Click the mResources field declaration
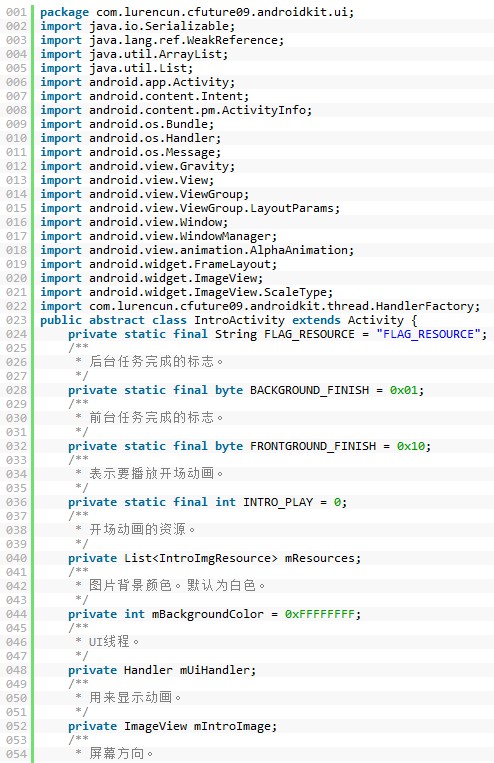Screen dimensions: 494x763 coord(214,558)
